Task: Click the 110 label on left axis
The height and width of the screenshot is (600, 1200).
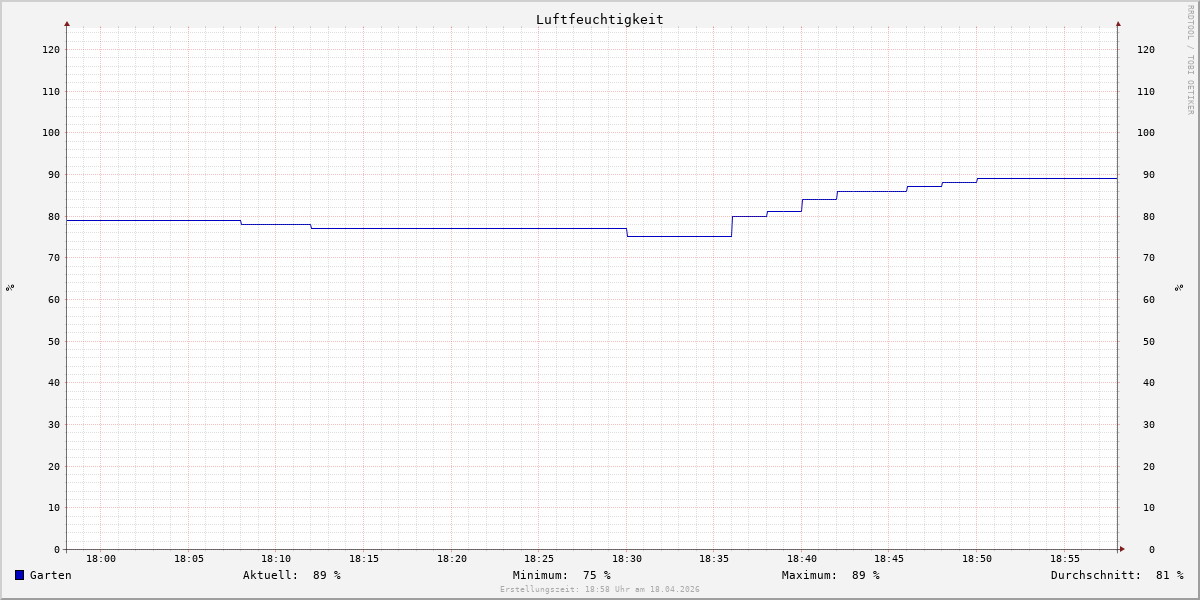Action: point(51,91)
